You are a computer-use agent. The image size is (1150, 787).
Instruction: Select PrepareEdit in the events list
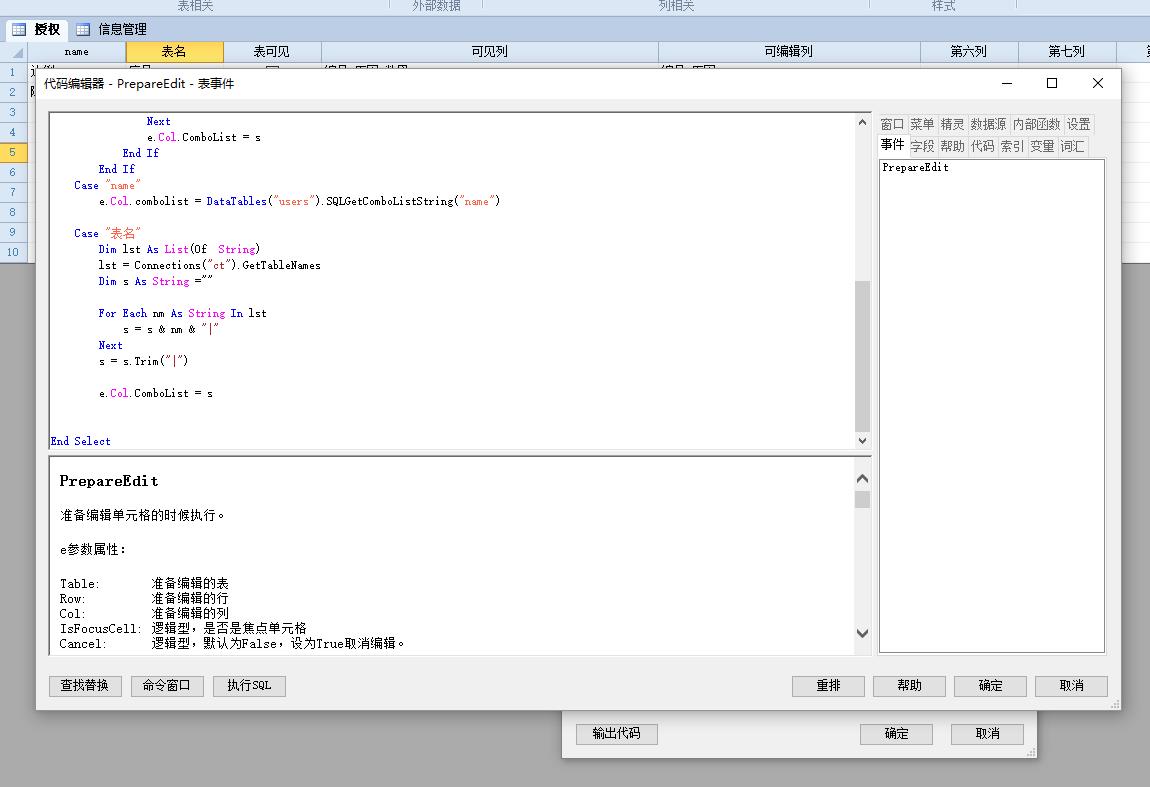pyautogui.click(x=915, y=168)
